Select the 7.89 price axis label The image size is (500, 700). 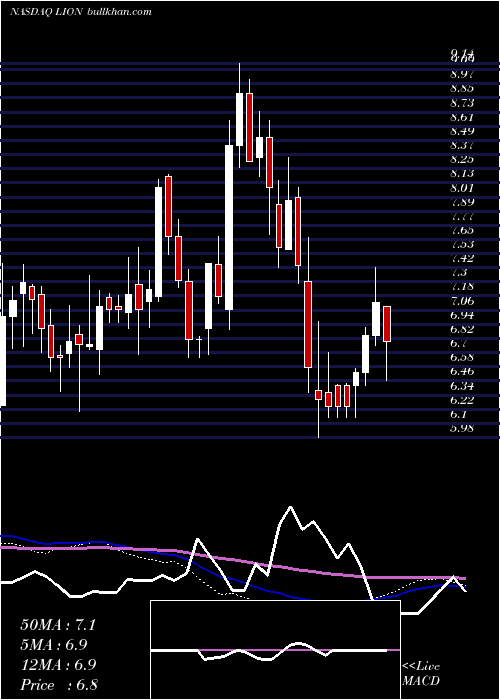click(x=462, y=202)
